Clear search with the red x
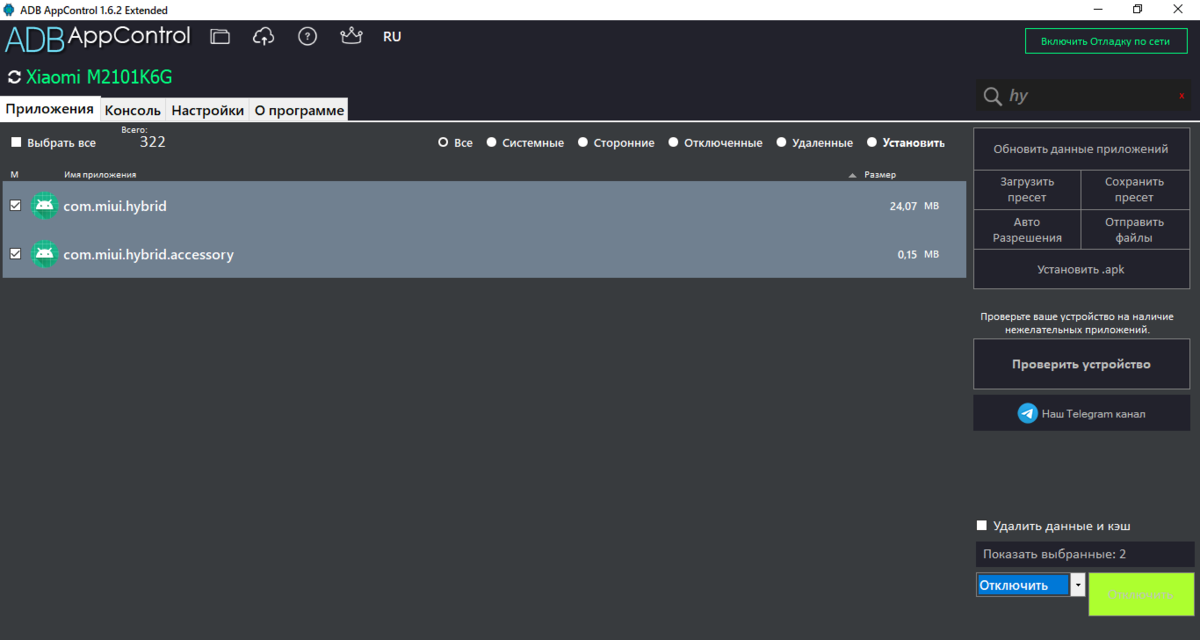The image size is (1200, 640). click(1181, 96)
